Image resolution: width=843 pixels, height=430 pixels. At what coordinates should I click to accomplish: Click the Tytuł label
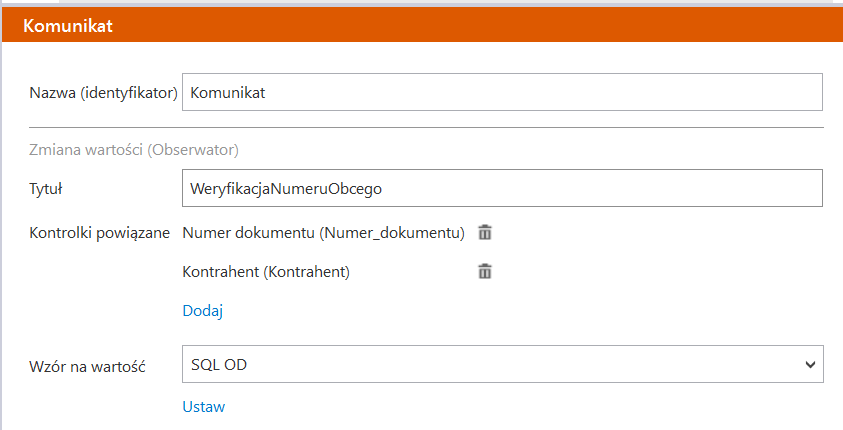(x=48, y=188)
